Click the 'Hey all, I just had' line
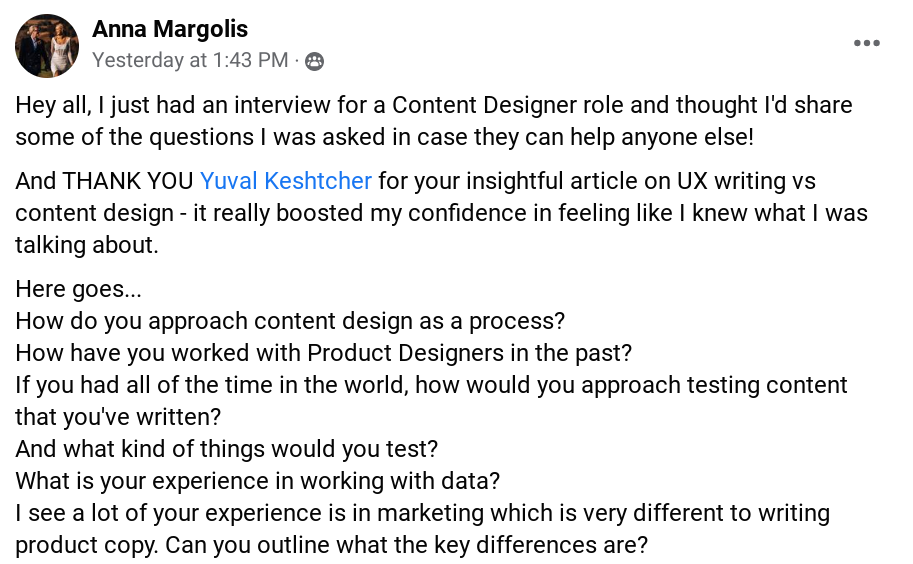The width and height of the screenshot is (913, 564). coord(434,105)
